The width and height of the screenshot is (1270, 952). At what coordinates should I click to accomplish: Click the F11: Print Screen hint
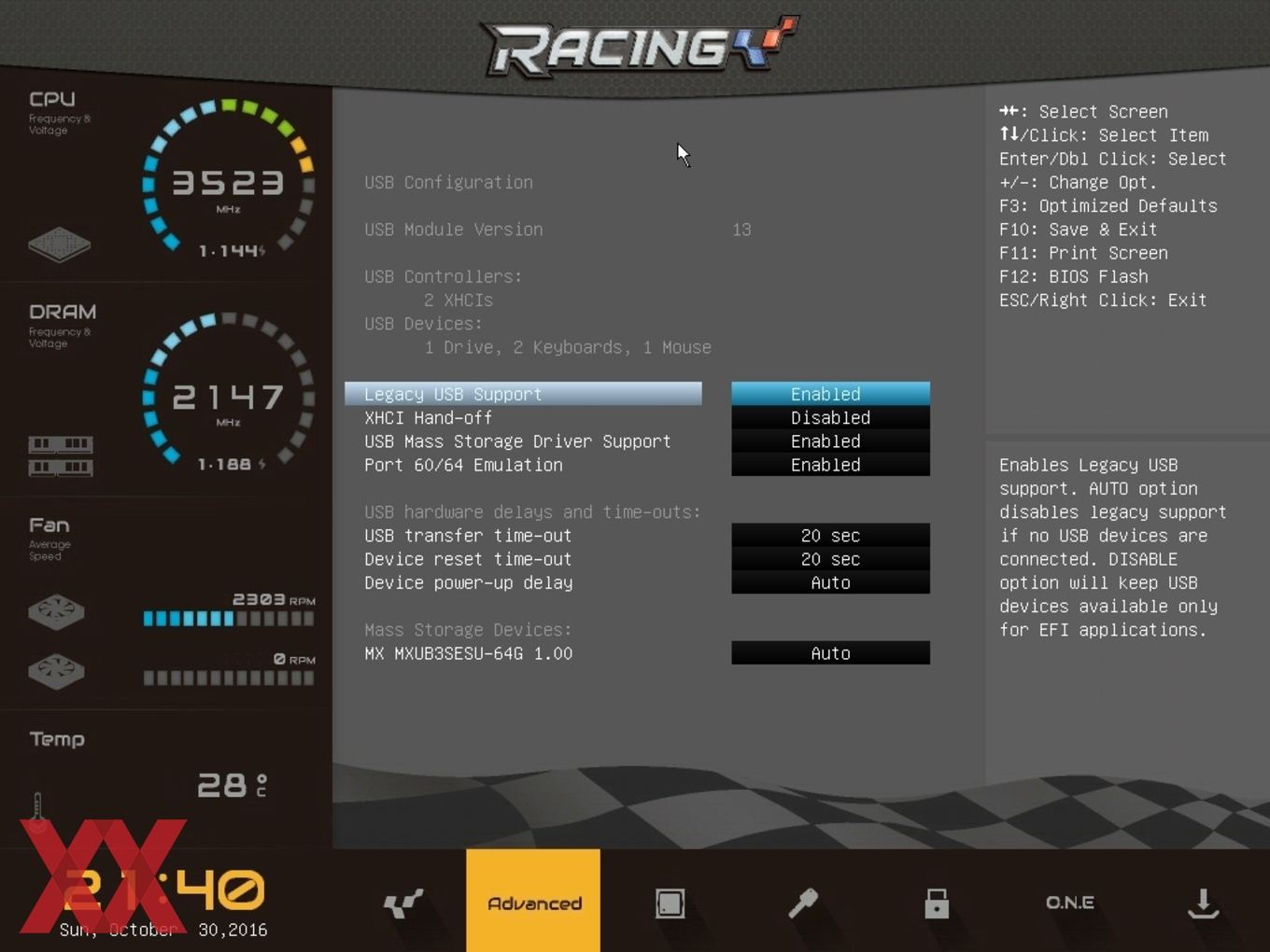tap(1083, 253)
